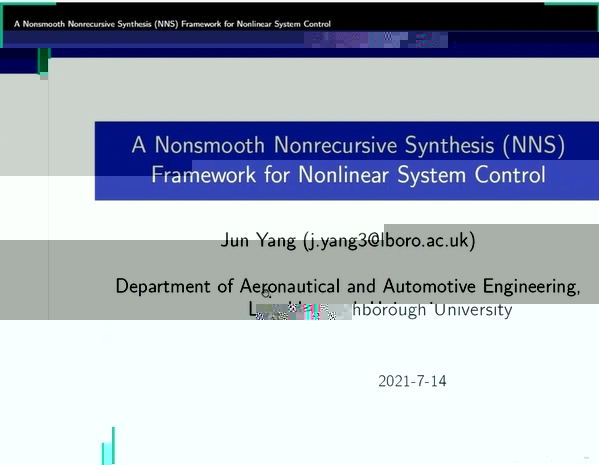Click the pointer cursor icon below 'Aeronautical'
This screenshot has height=465, width=599.
266,293
